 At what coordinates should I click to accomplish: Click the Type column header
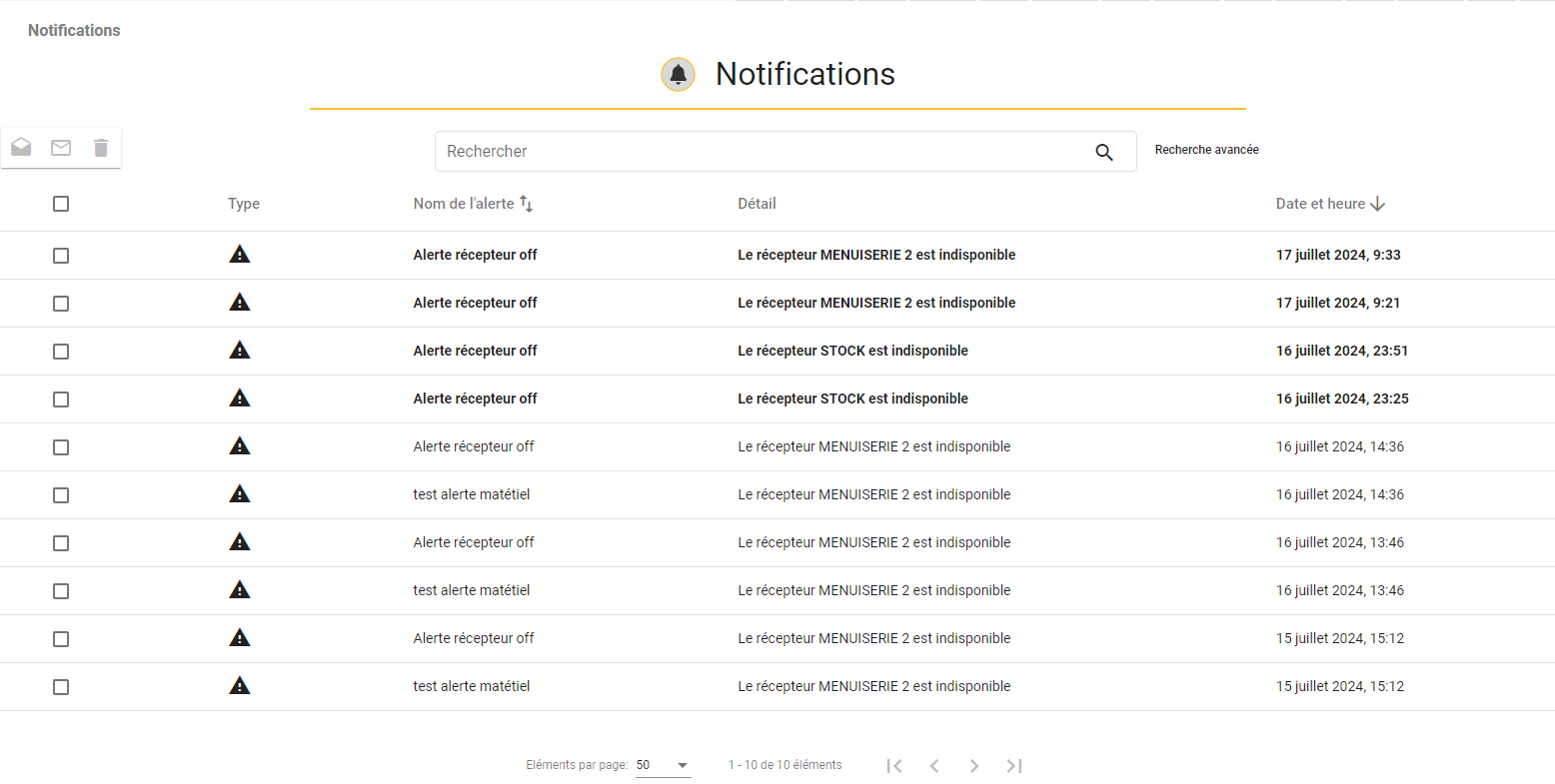244,204
